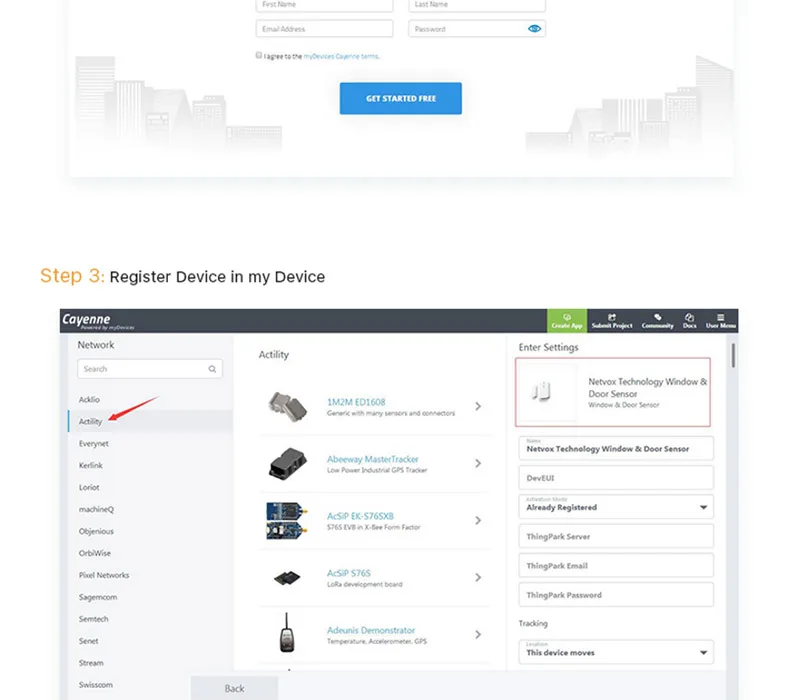800x700 pixels.
Task: Select Stream network
Action: [x=91, y=663]
